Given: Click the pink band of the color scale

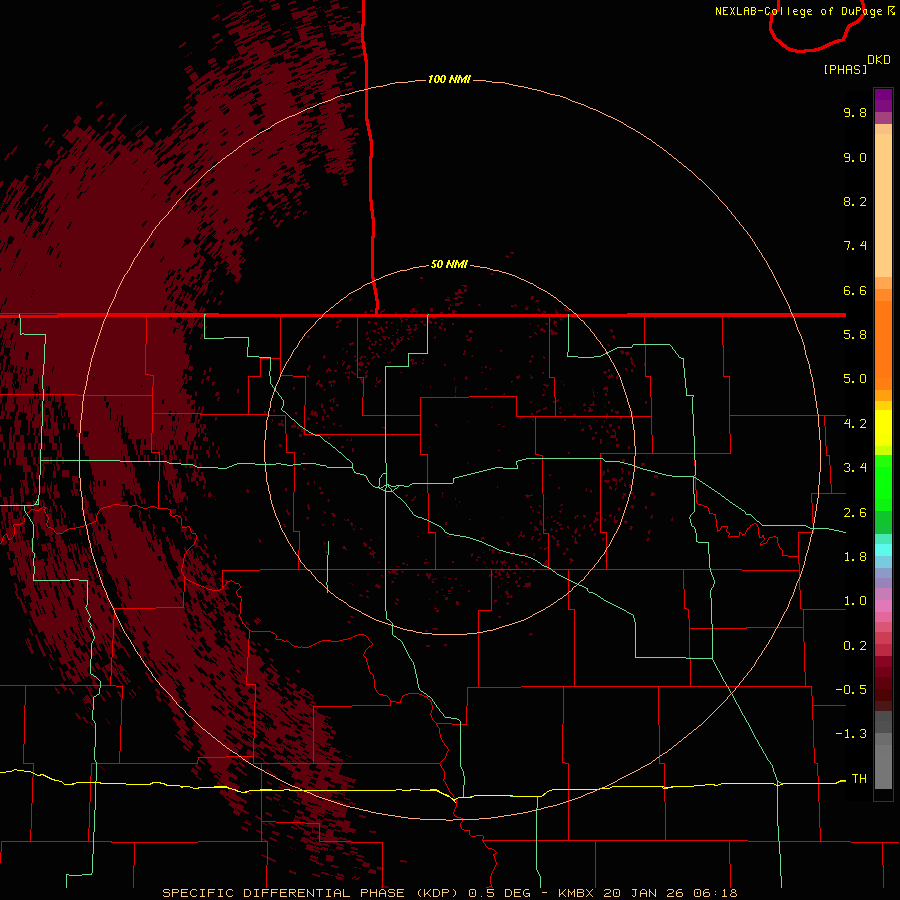Looking at the screenshot, I should point(883,606).
